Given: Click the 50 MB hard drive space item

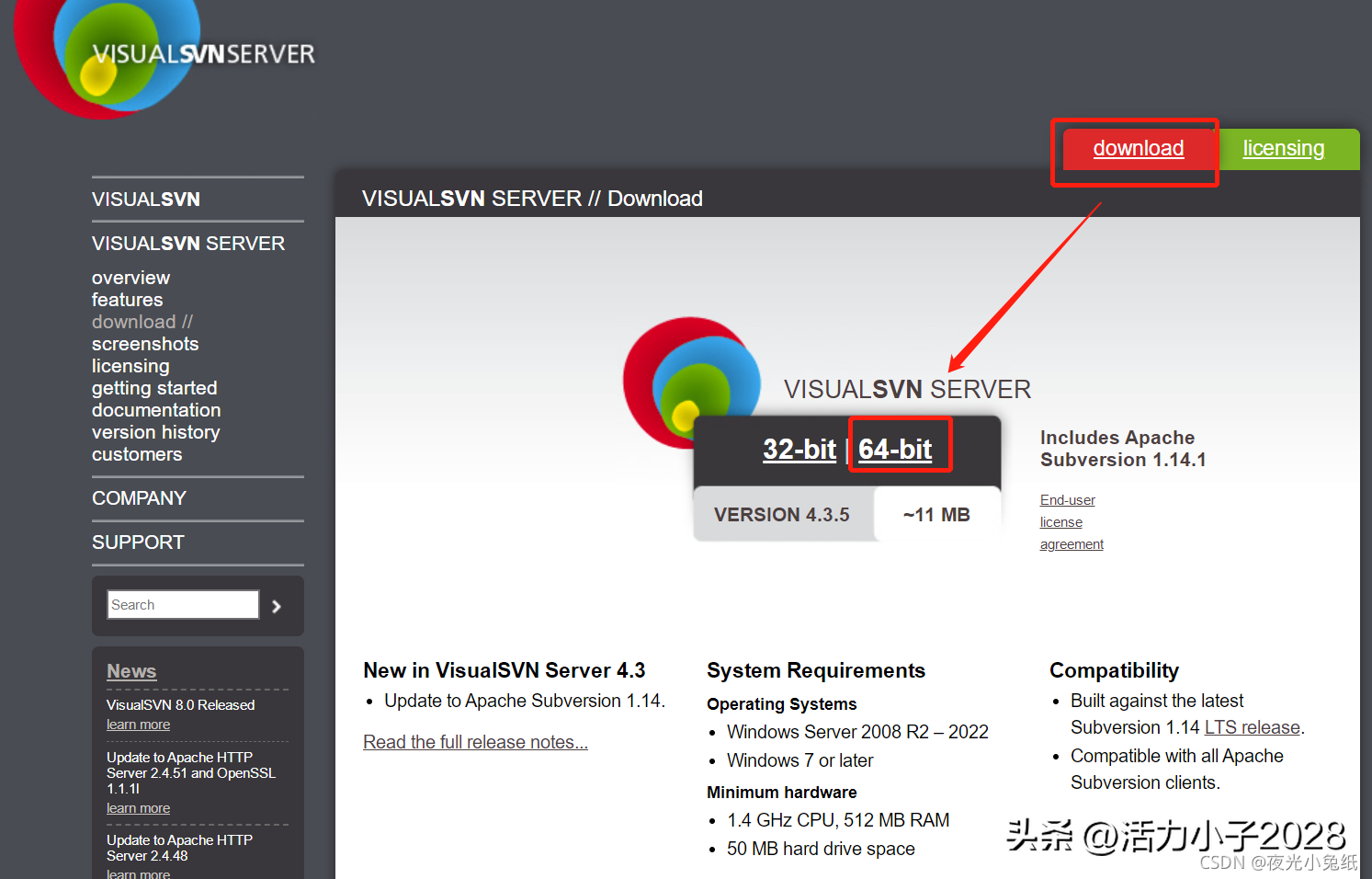Looking at the screenshot, I should click(821, 849).
